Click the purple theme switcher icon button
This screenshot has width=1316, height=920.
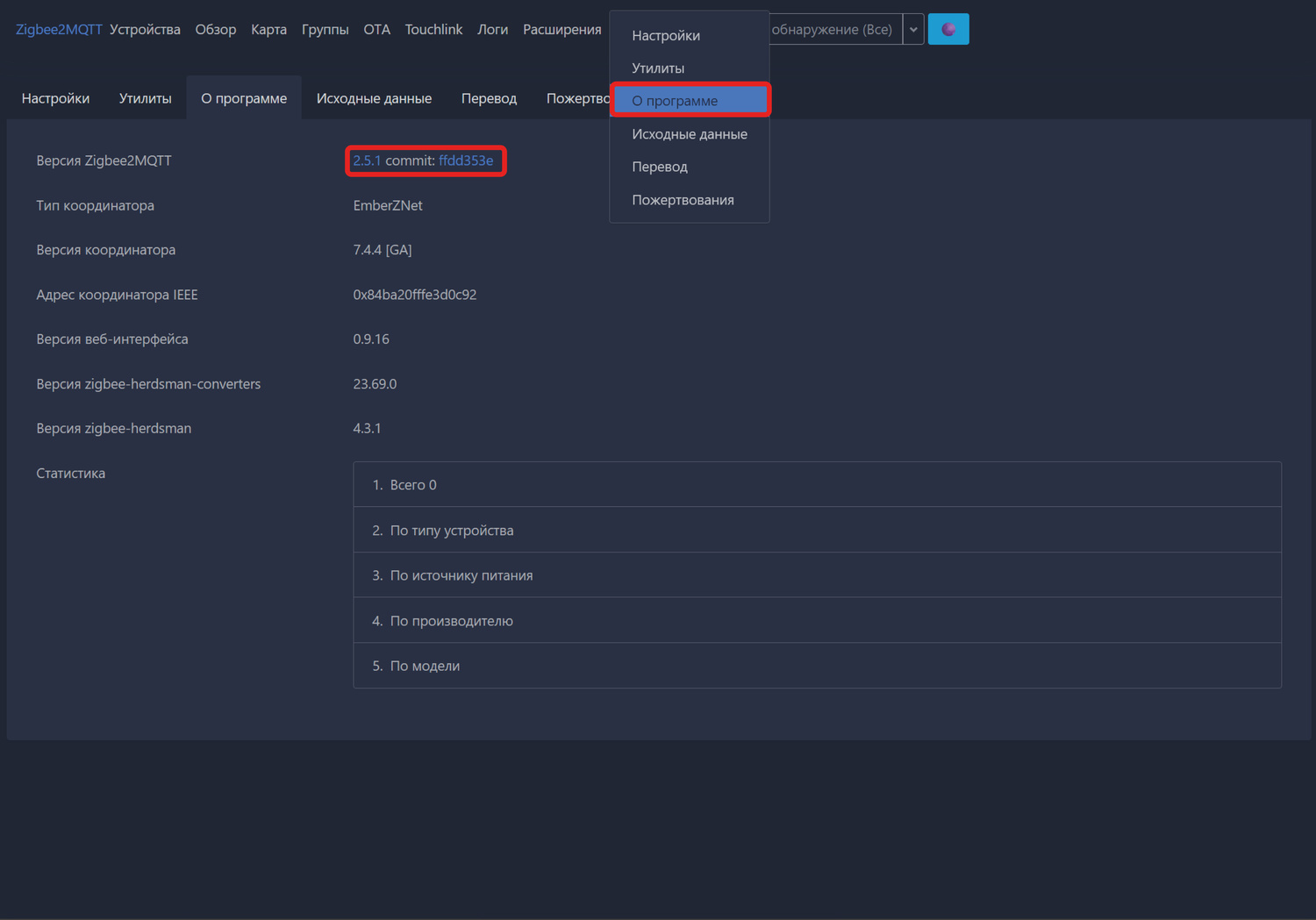tap(948, 29)
